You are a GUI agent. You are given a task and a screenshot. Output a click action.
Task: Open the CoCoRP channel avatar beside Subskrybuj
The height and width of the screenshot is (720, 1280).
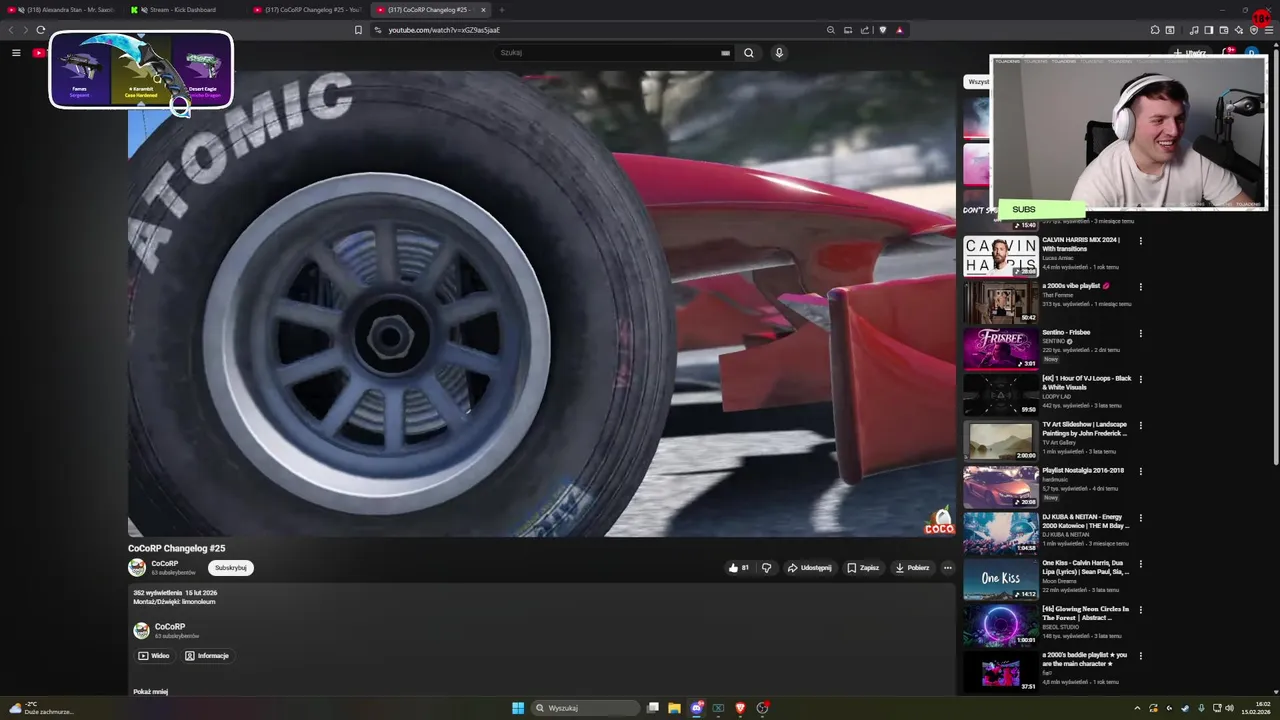[x=137, y=568]
